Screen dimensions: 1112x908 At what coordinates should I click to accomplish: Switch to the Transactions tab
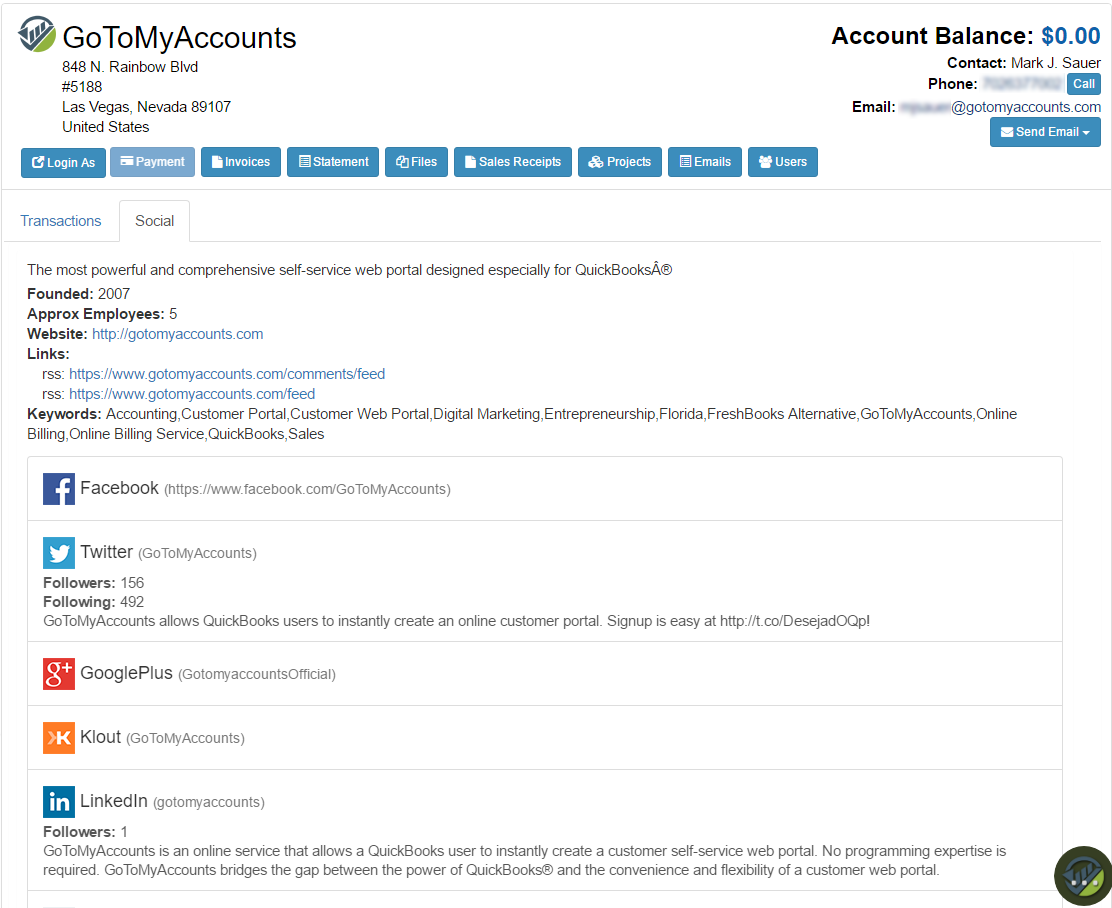tap(61, 221)
